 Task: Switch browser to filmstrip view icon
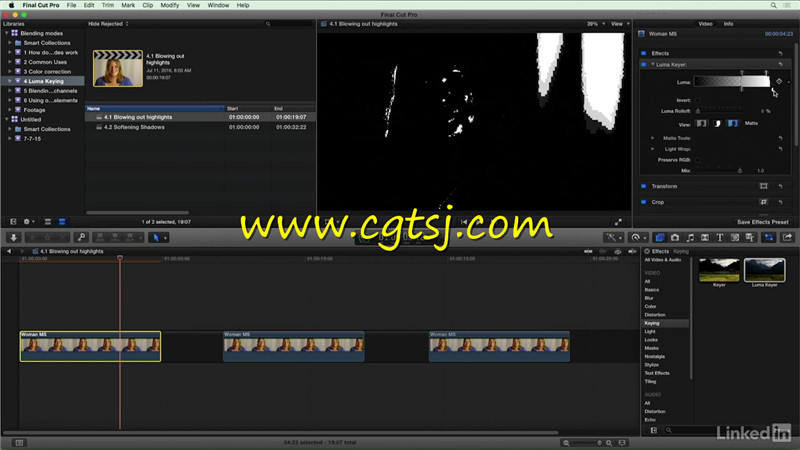pos(47,222)
